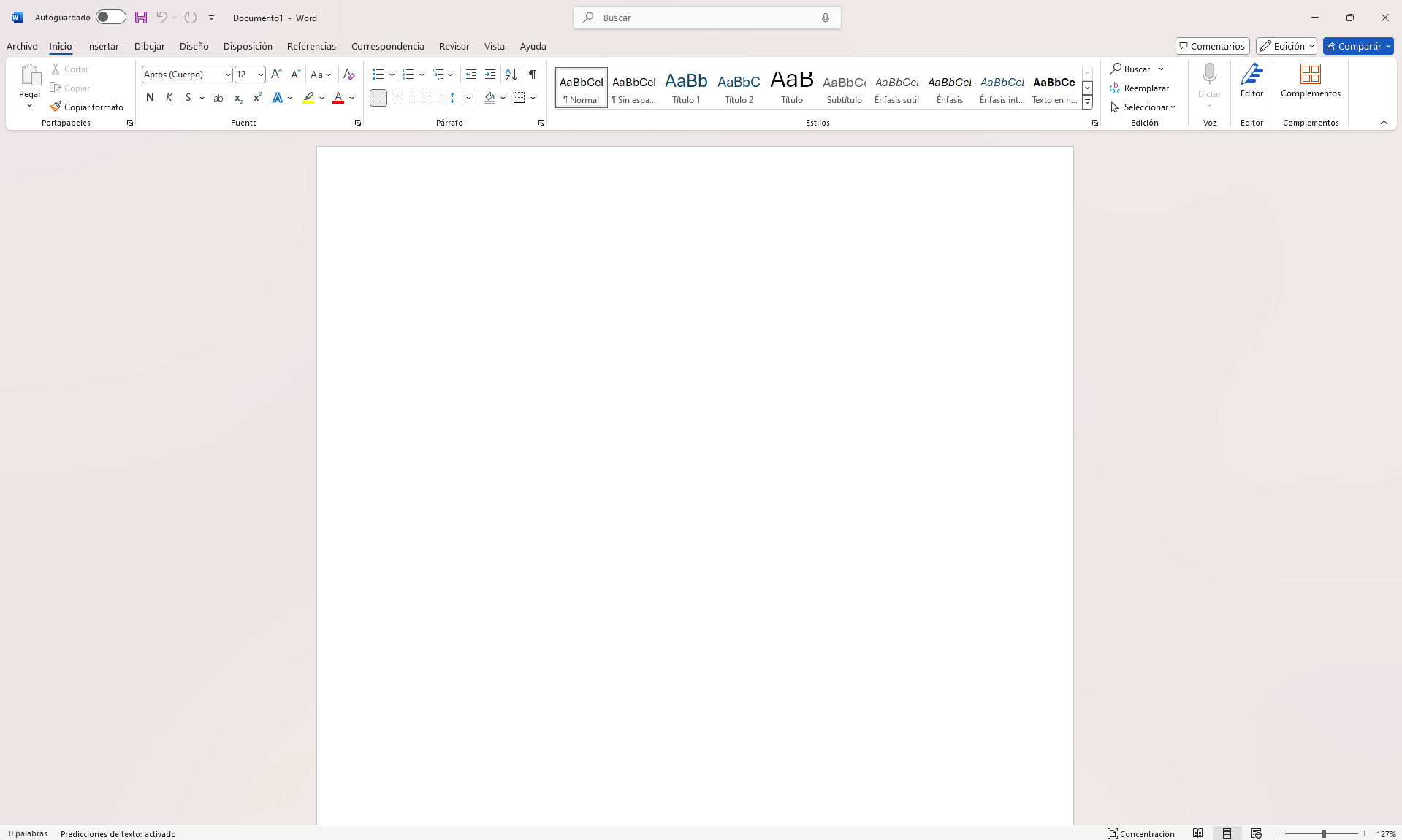
Task: Click the Buscar search field
Action: tap(706, 18)
